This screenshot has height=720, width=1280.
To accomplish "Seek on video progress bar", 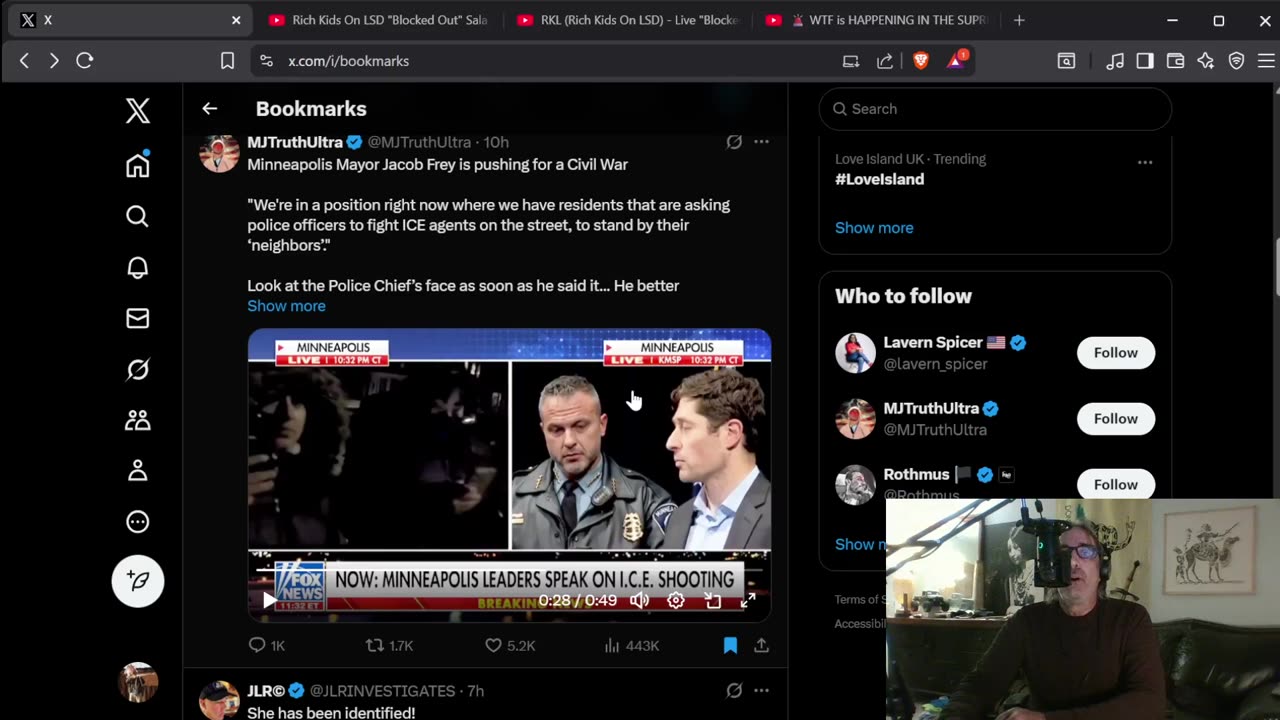I will (x=509, y=570).
